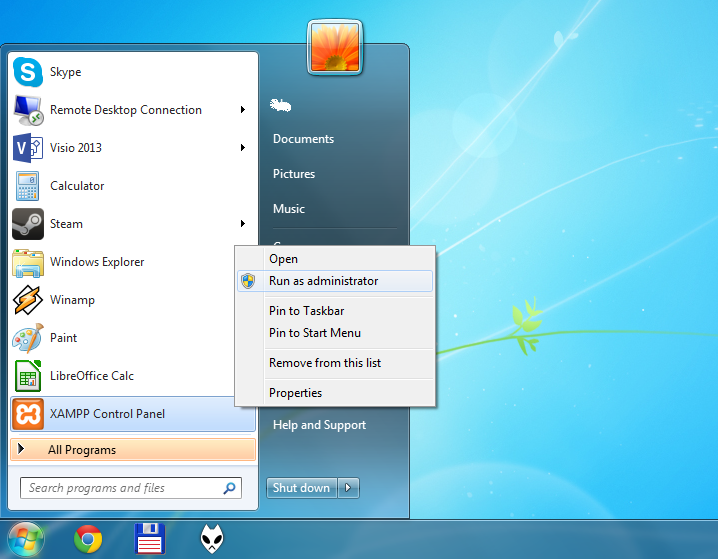Image resolution: width=718 pixels, height=559 pixels.
Task: Click the Search programs and files box
Action: tap(131, 488)
